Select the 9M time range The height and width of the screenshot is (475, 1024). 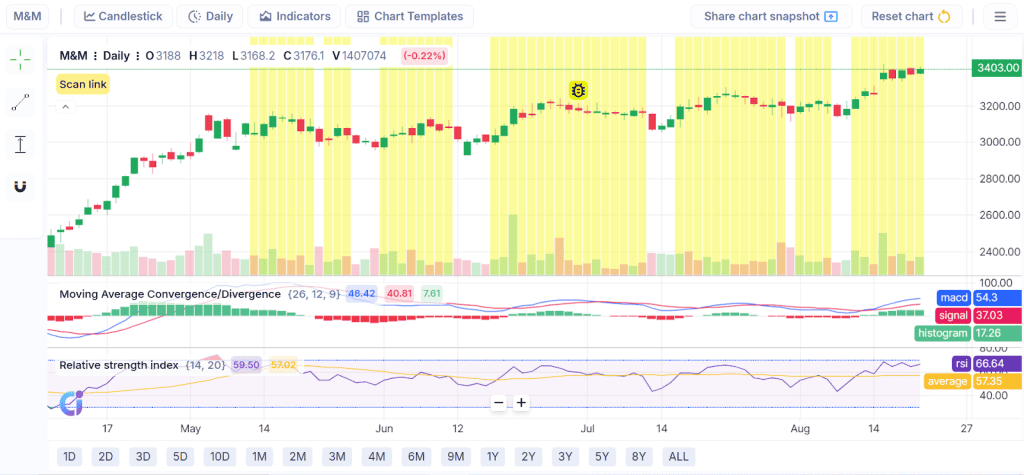456,456
